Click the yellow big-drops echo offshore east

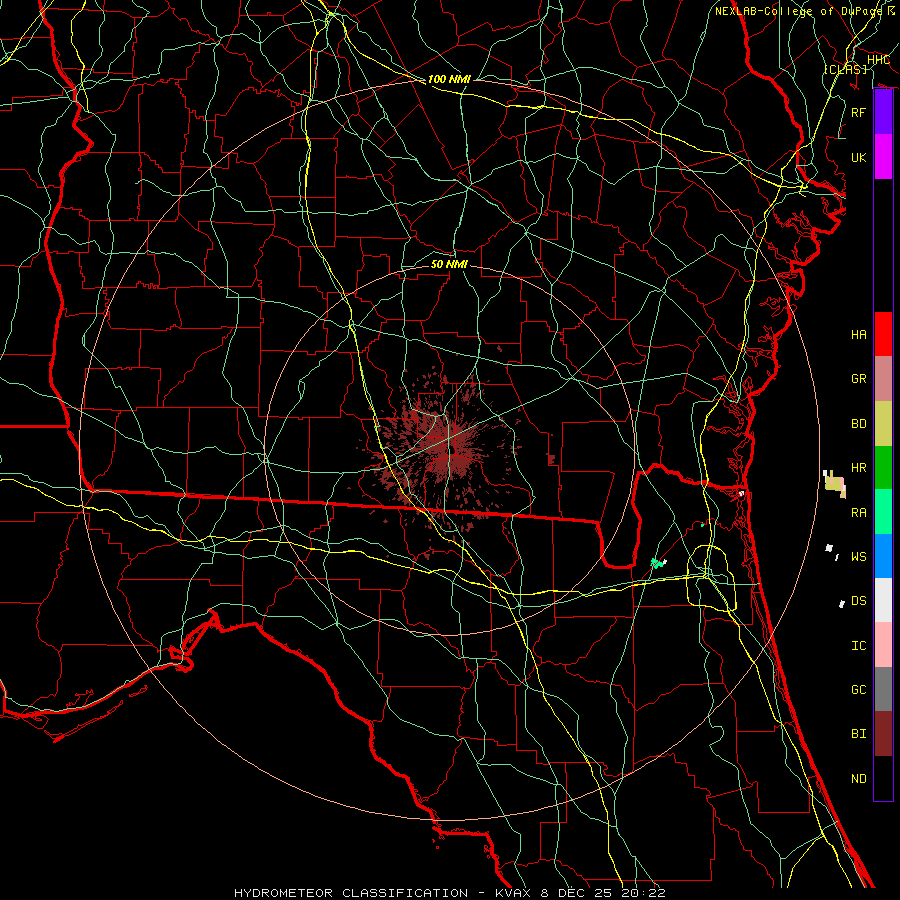(x=834, y=483)
